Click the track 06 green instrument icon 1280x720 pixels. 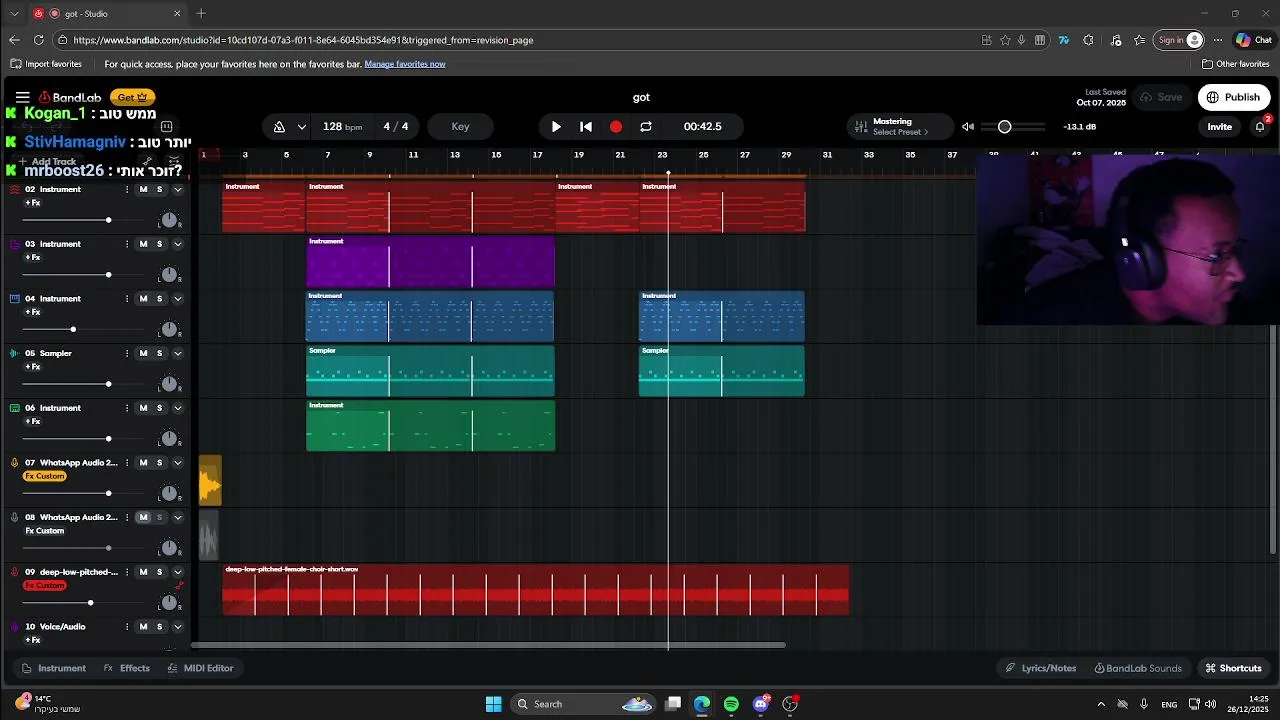pyautogui.click(x=14, y=408)
